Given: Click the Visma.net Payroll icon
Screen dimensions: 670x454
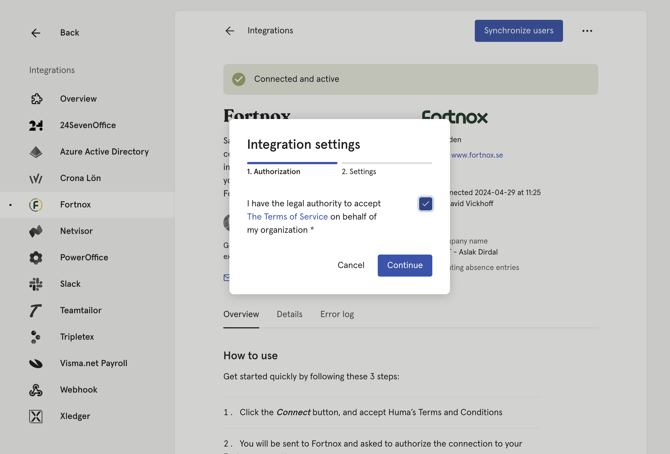Looking at the screenshot, I should tap(36, 363).
